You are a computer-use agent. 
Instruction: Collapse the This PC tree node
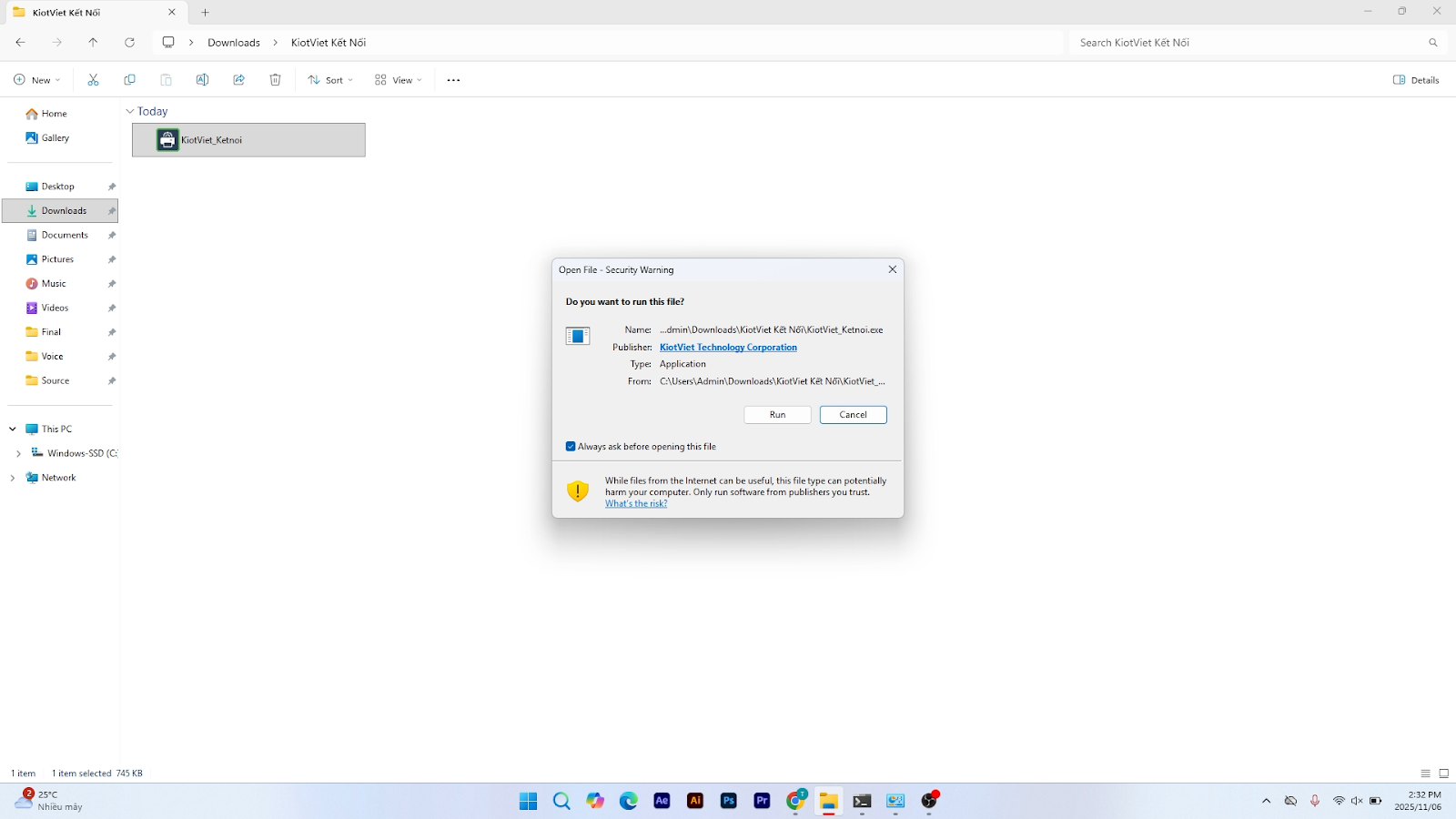coord(13,429)
